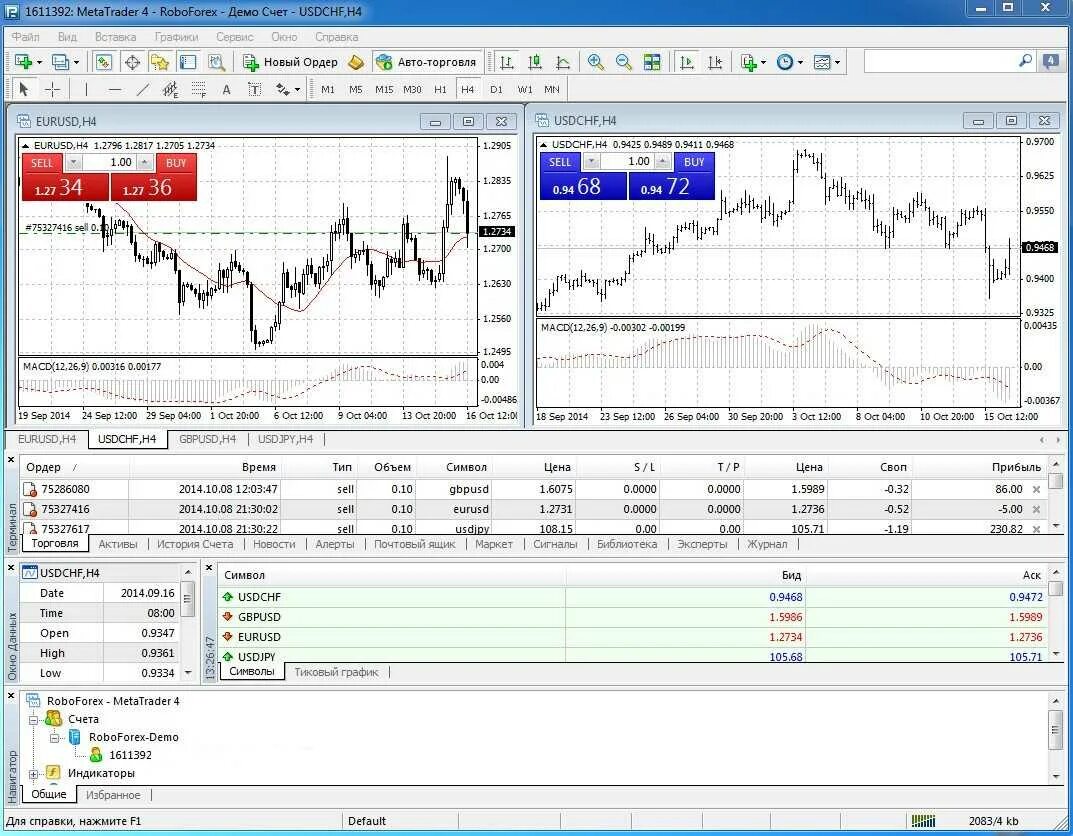Pick the vertical line drawing tool

[x=86, y=89]
